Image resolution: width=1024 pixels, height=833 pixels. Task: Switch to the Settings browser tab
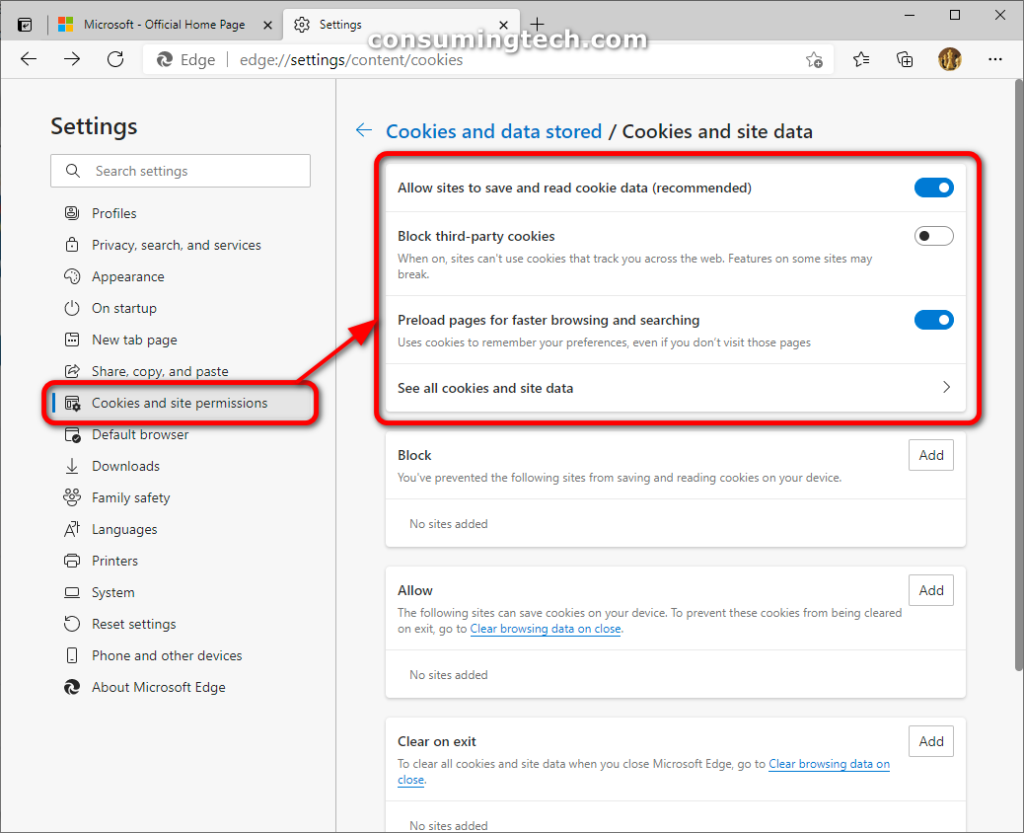click(402, 25)
